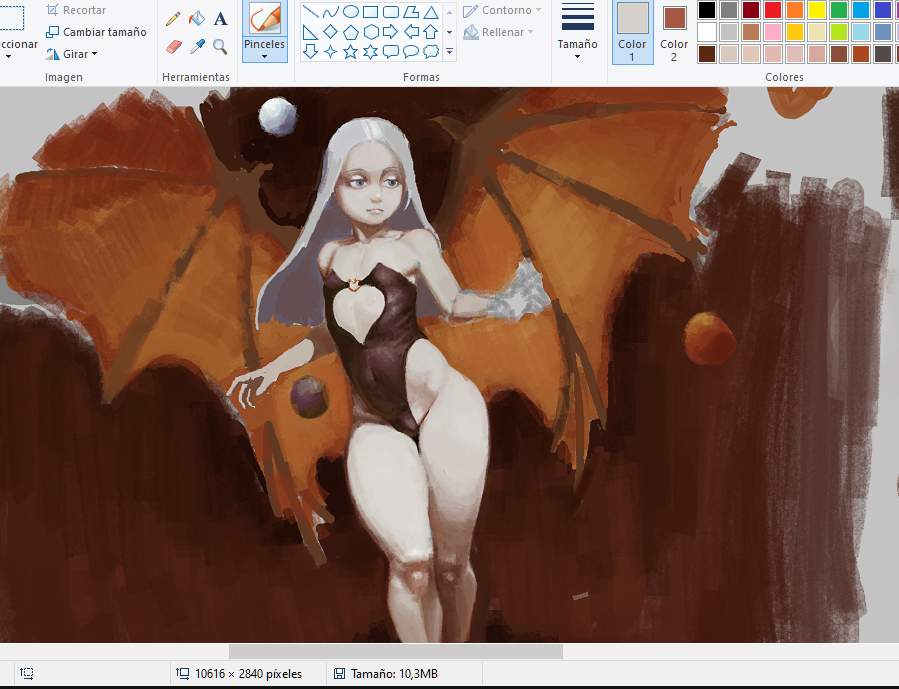Pick the green color swatch
The width and height of the screenshot is (899, 689).
pos(839,10)
